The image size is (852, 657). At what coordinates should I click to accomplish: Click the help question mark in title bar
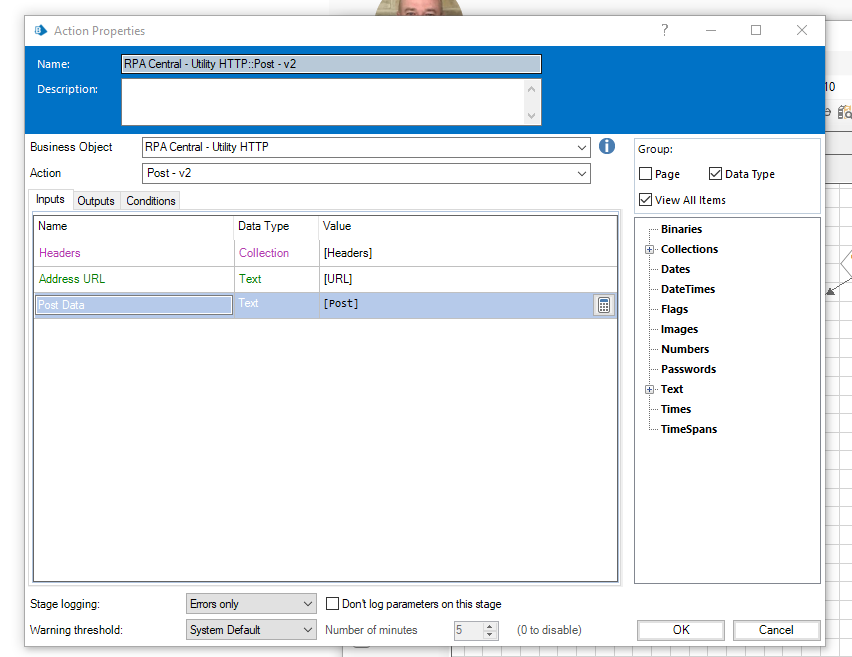tap(665, 31)
